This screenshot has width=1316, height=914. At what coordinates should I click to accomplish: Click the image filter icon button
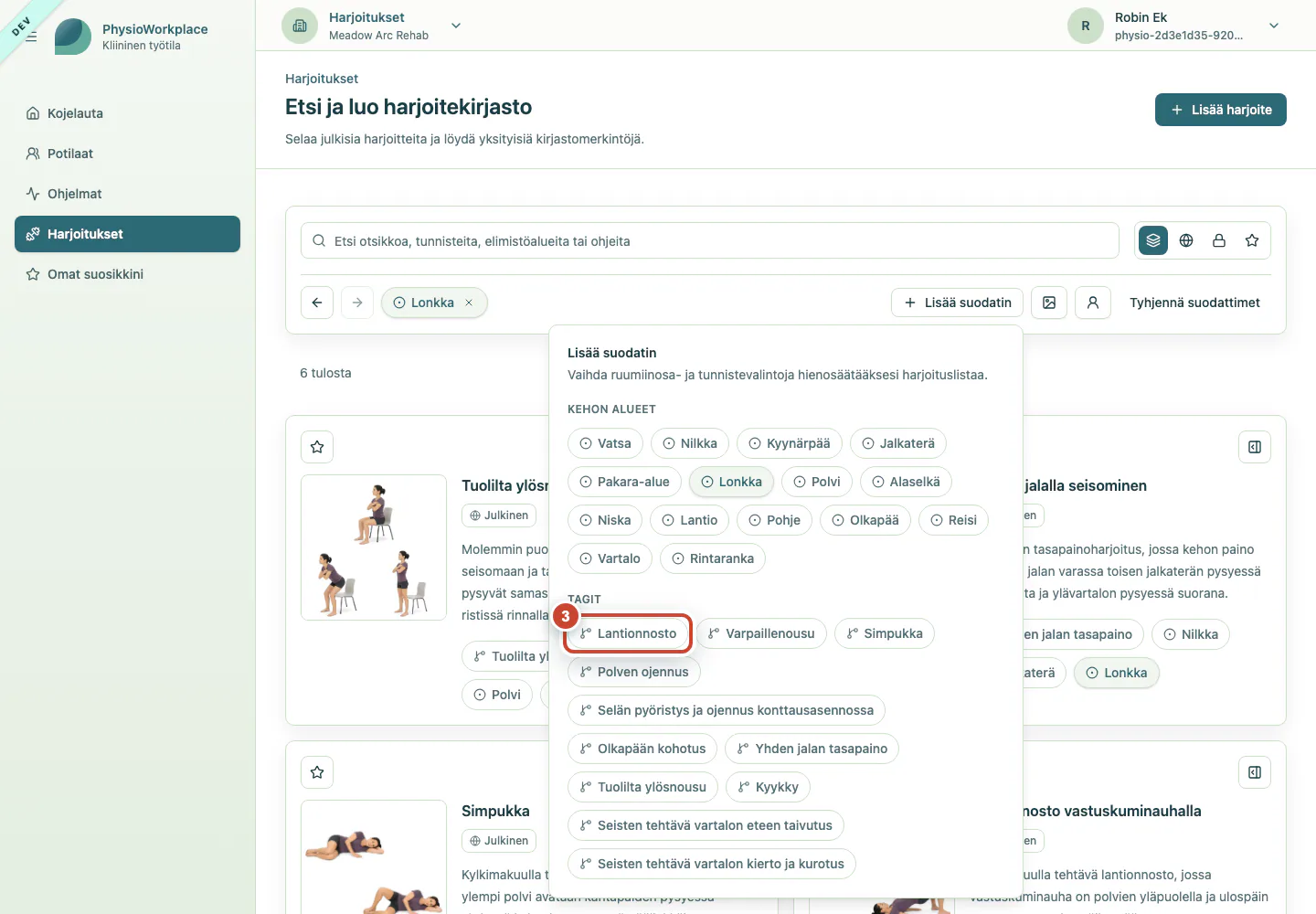1049,303
